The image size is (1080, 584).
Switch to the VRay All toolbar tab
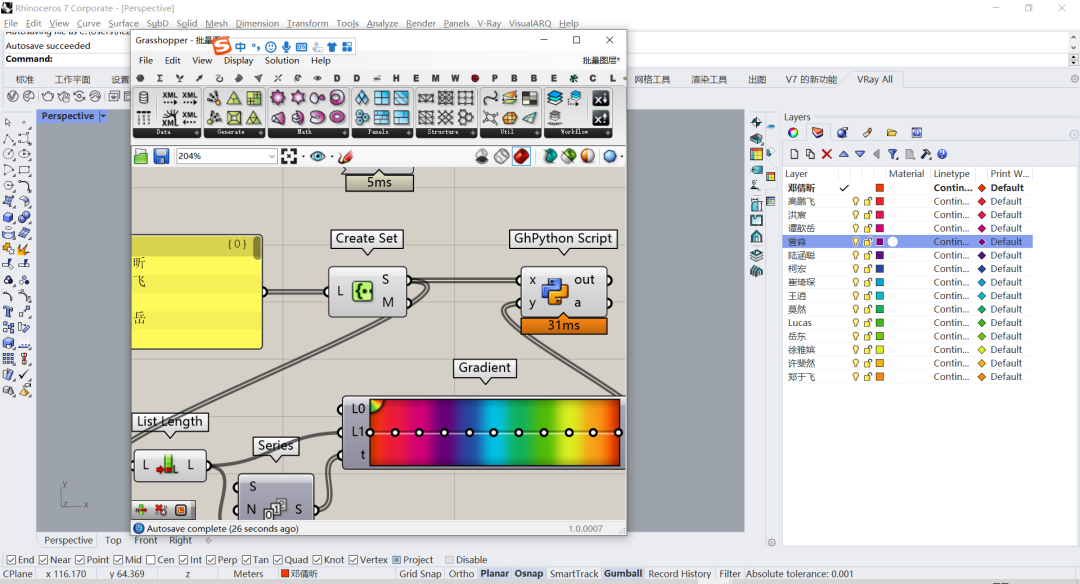pyautogui.click(x=873, y=79)
